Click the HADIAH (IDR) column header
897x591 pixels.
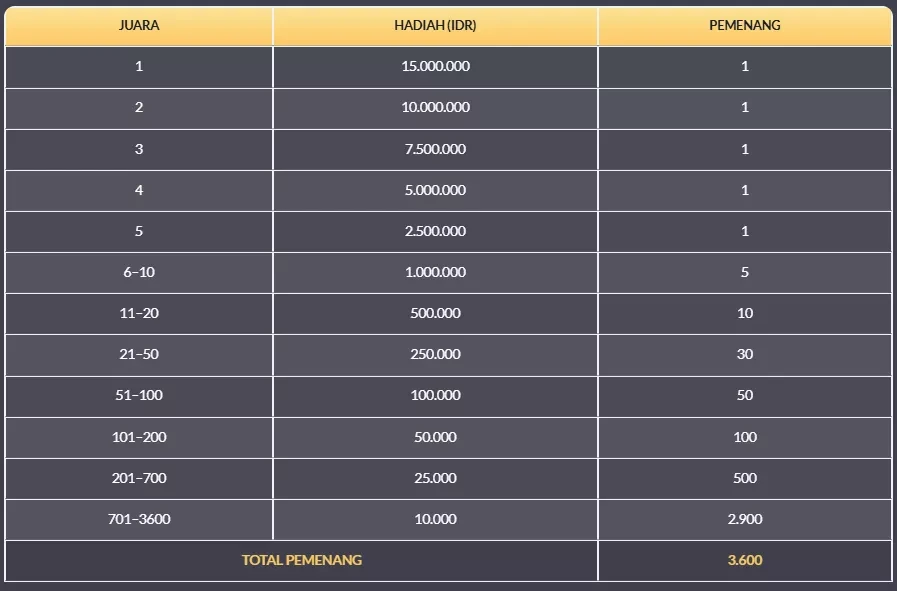(x=435, y=26)
